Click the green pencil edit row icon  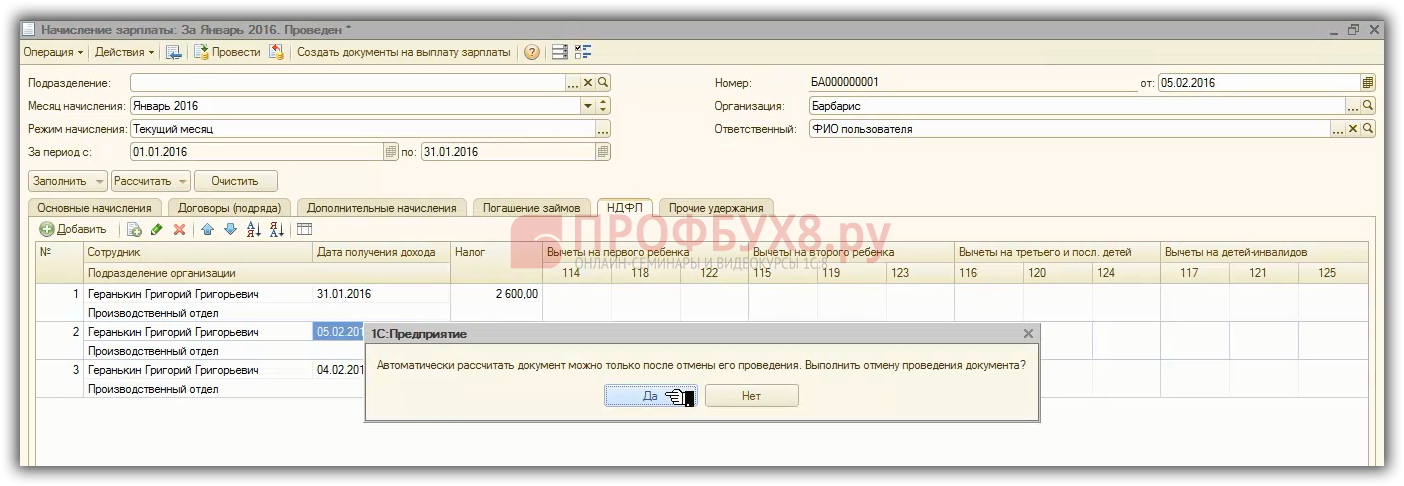(x=156, y=230)
